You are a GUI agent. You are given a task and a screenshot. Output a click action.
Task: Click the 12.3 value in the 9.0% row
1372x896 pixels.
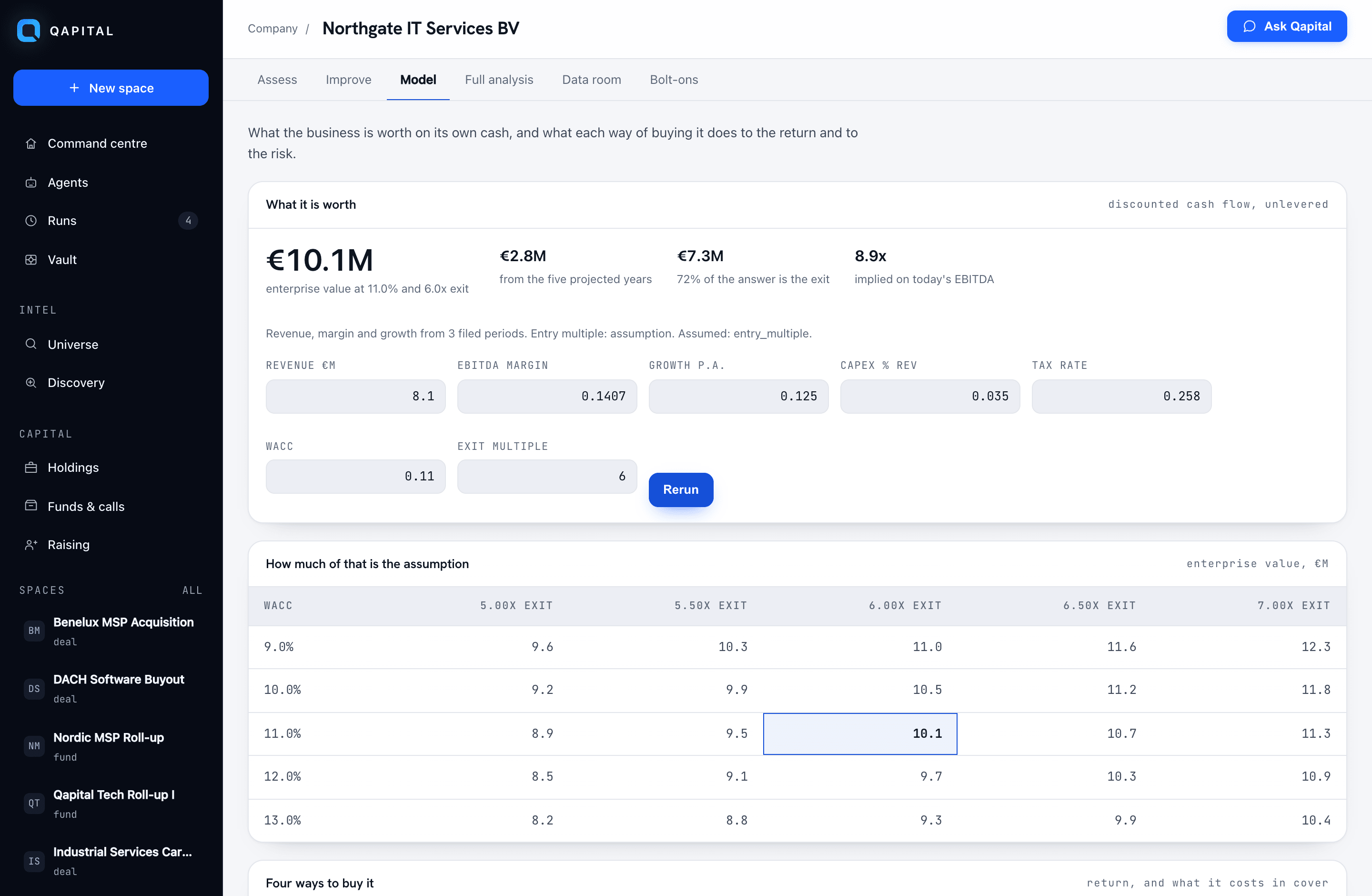point(1315,647)
